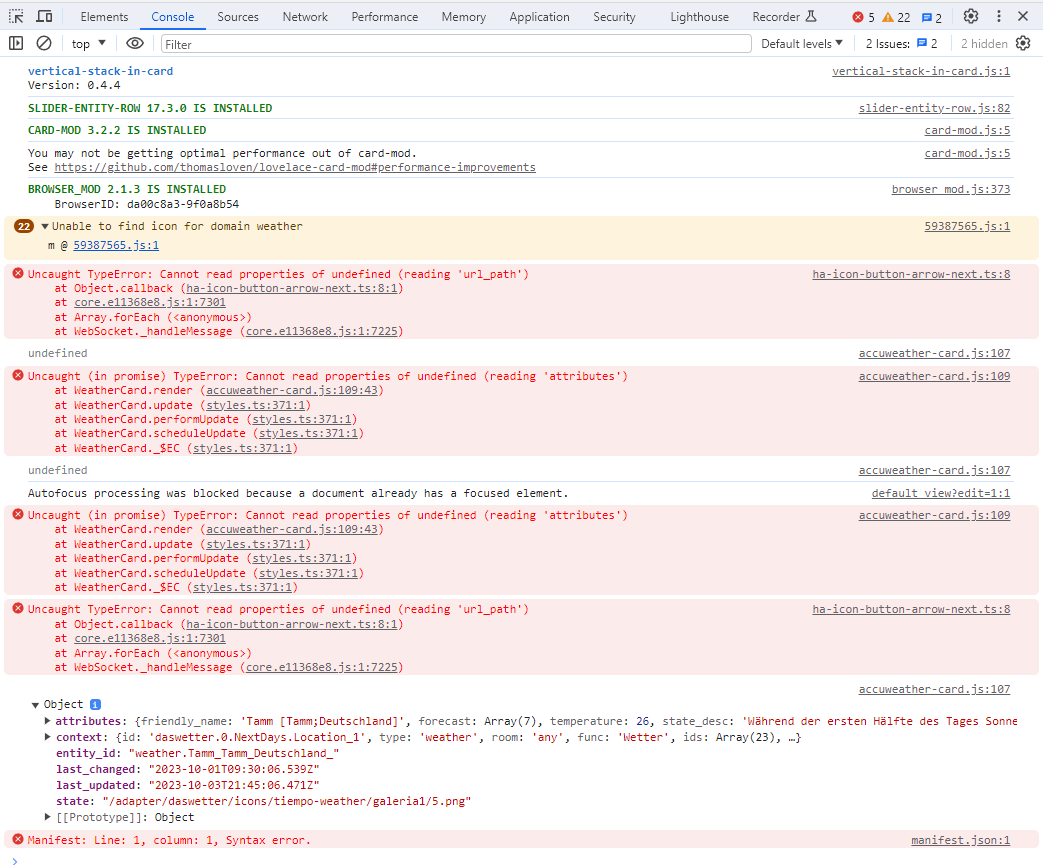Screen dimensions: 1043x865
Task: Expand the [[Prototype]] entry
Action: click(47, 816)
